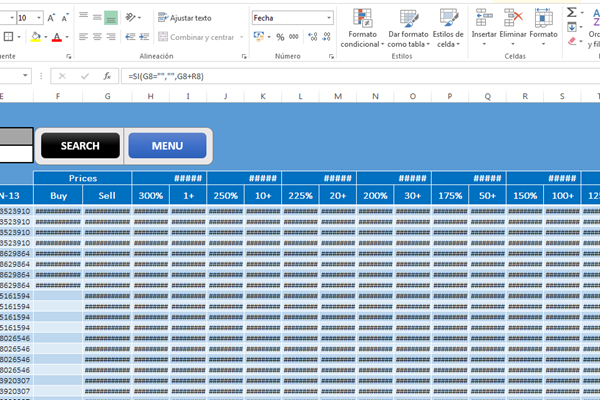Click Dar formato como tabla
The height and width of the screenshot is (400, 600).
407,28
